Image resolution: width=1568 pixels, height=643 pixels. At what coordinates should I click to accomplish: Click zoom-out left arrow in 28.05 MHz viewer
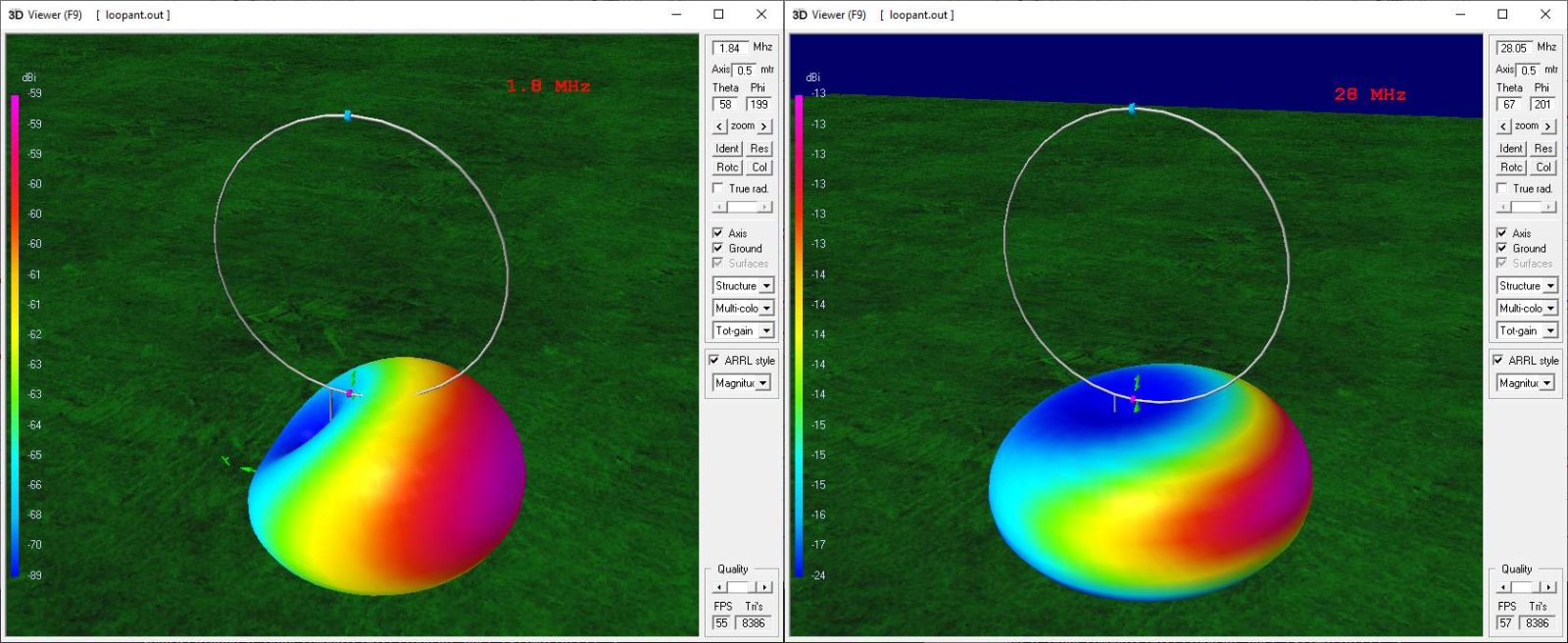(x=1503, y=126)
